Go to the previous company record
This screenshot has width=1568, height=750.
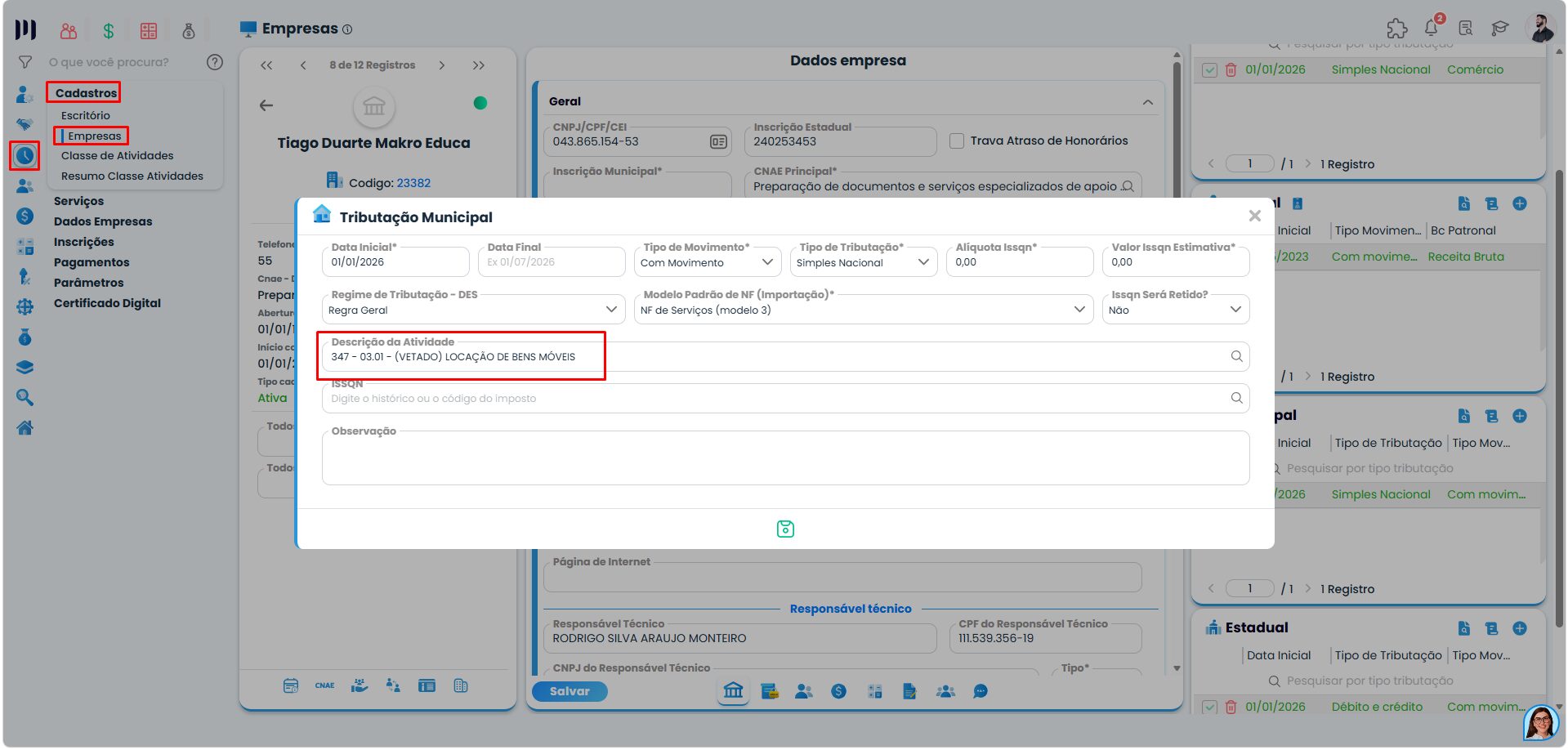tap(303, 65)
